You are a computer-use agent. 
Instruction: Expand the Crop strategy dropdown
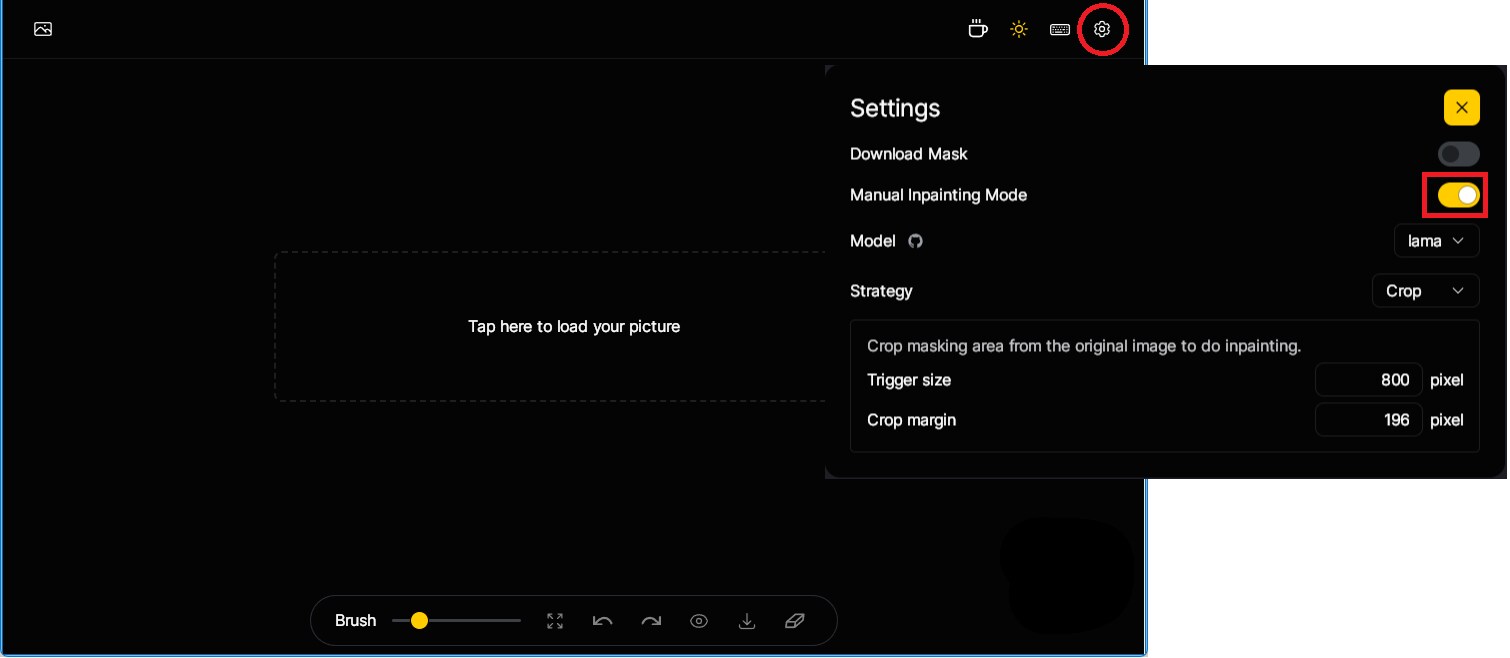point(1425,291)
